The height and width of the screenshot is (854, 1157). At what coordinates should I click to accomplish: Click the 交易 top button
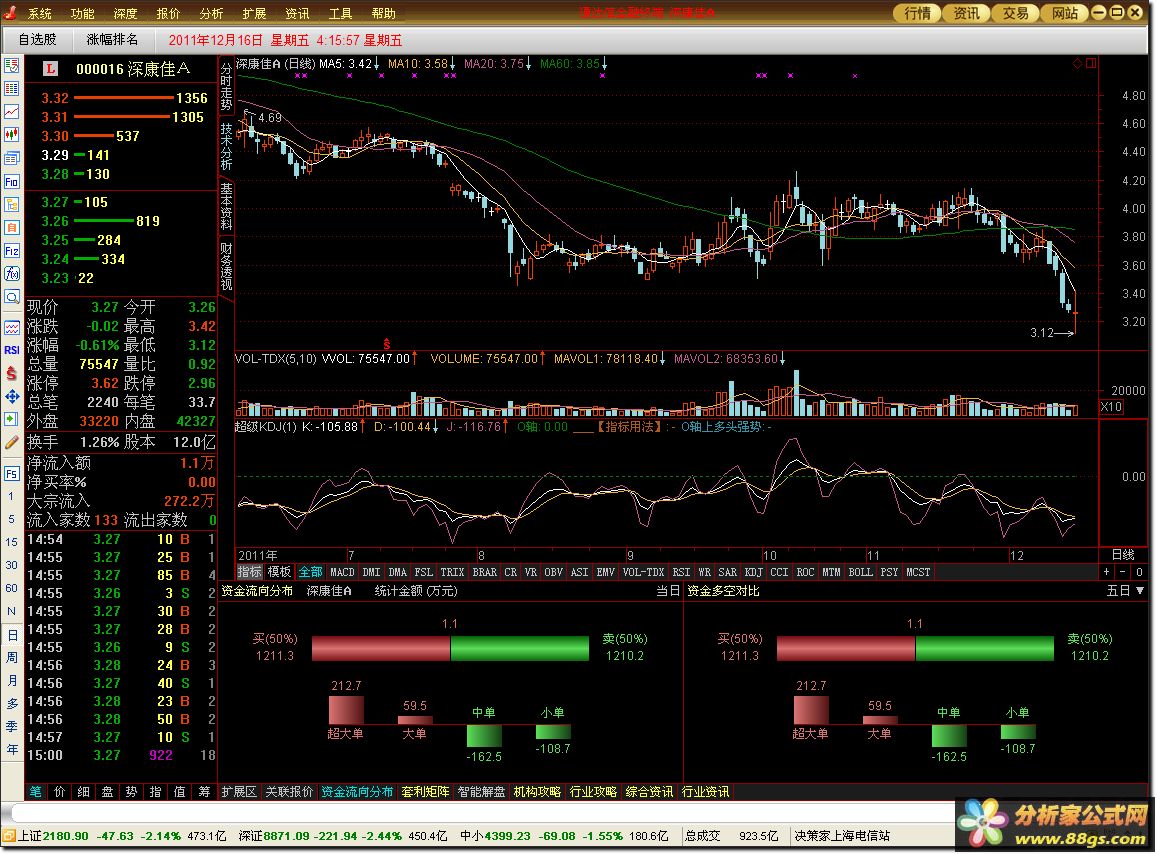[1015, 13]
